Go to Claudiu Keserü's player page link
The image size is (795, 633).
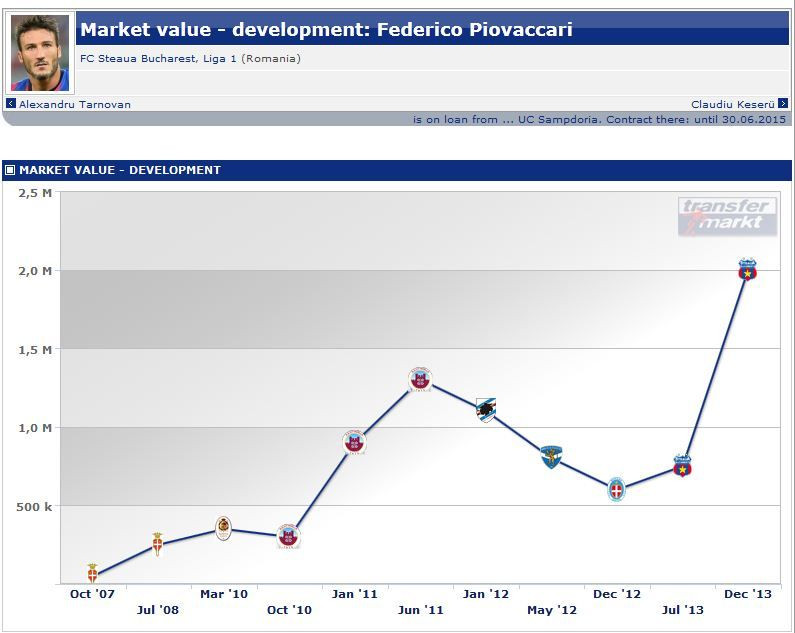(x=733, y=104)
